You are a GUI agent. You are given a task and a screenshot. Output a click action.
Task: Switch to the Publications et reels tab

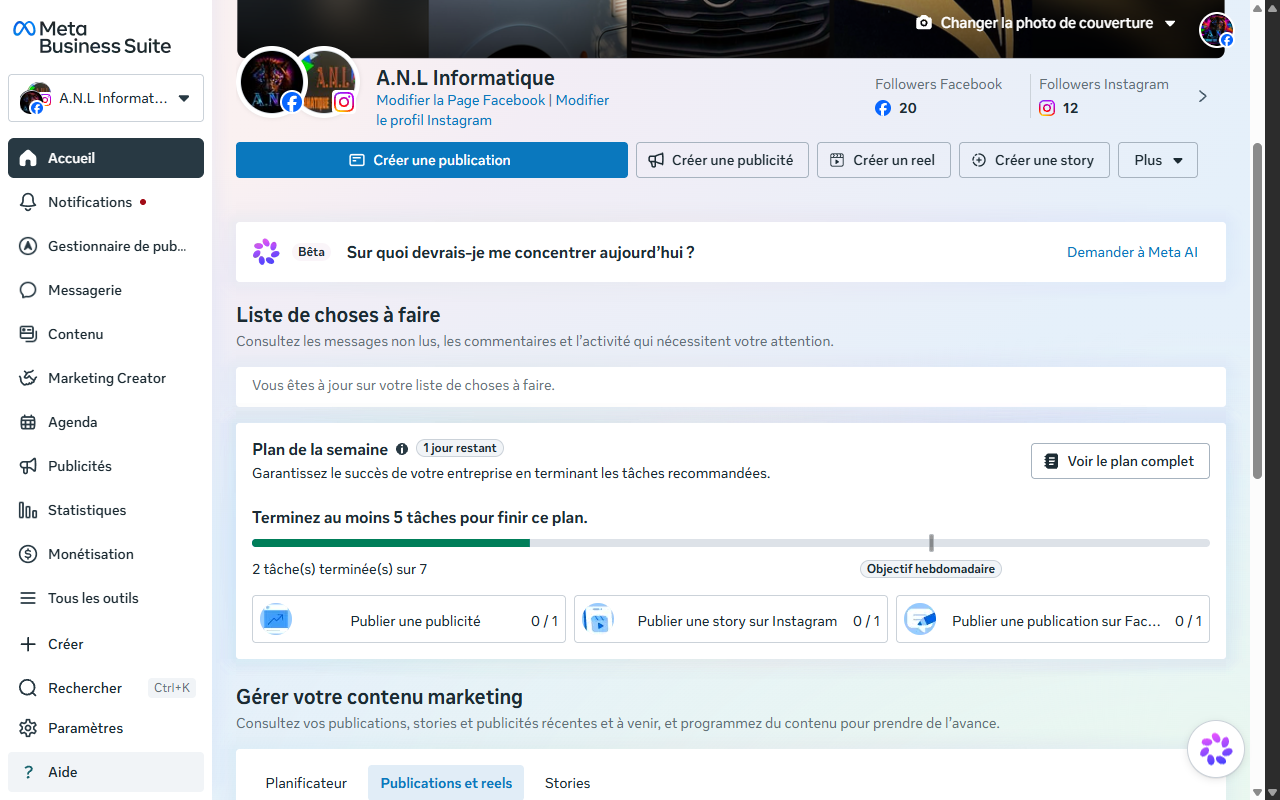(446, 783)
